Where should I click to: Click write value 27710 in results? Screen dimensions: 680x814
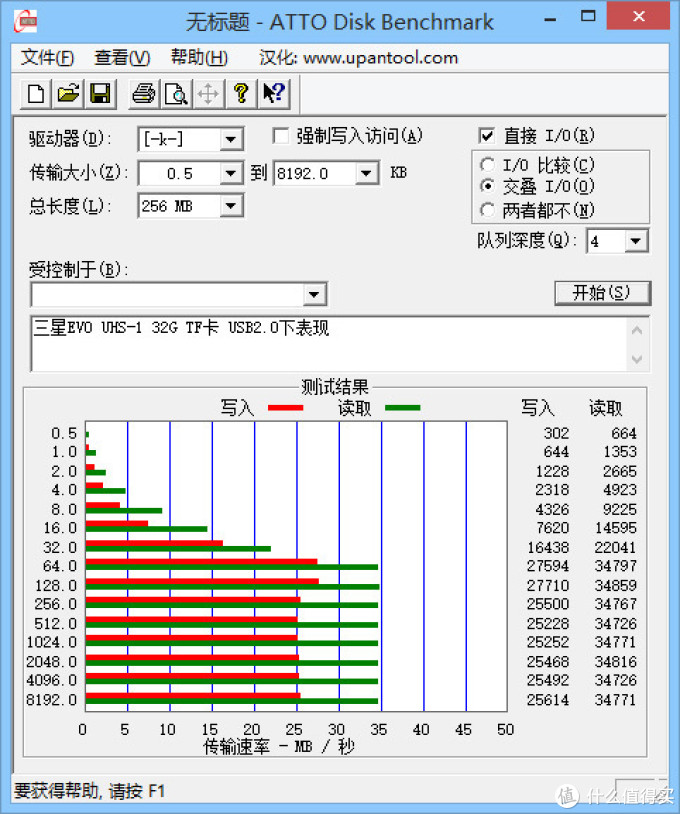(x=548, y=586)
